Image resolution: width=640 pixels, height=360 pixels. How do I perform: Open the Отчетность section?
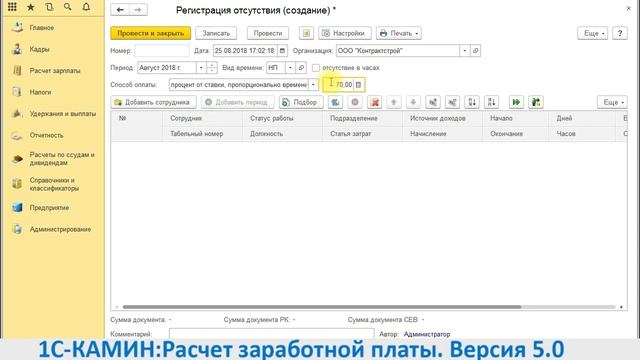tap(46, 135)
